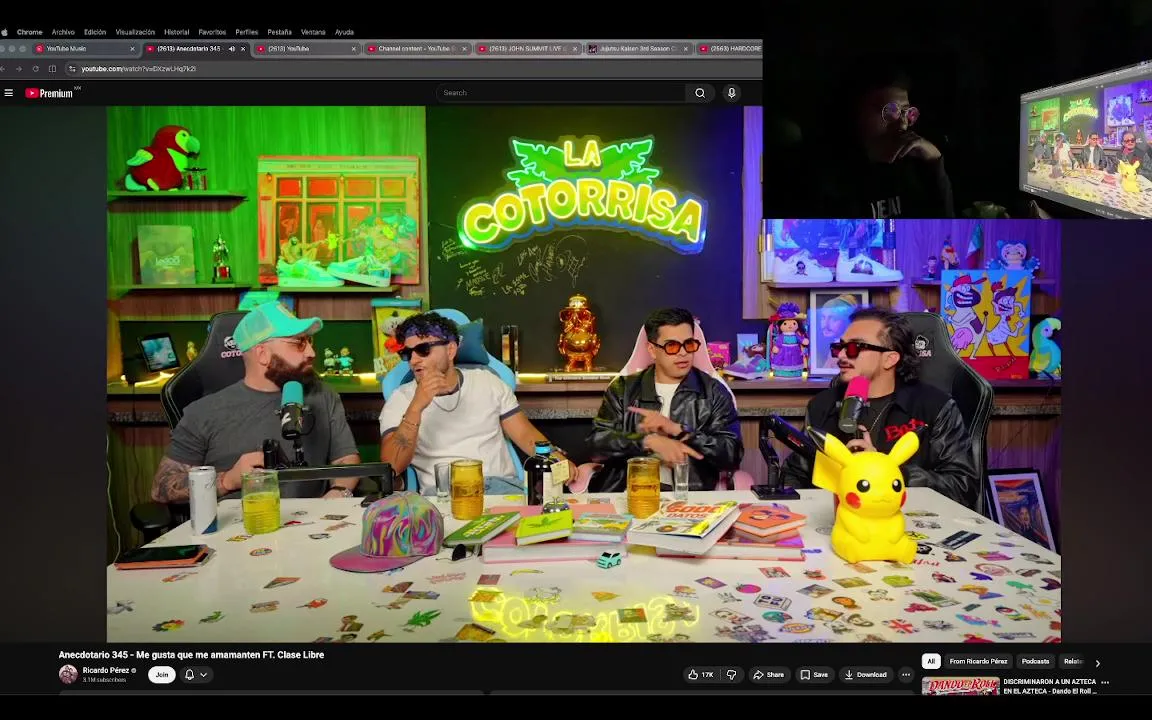Click the browser address bar URL

tap(138, 69)
